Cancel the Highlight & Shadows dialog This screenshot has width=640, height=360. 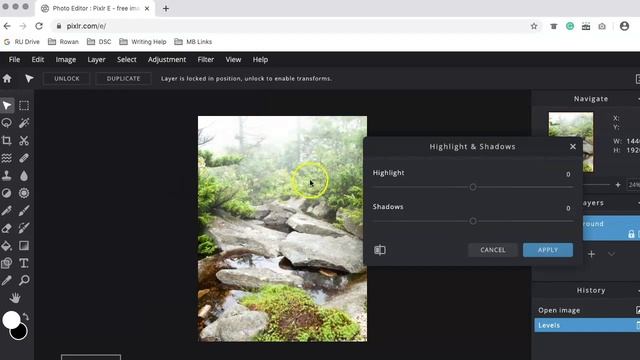click(x=493, y=250)
